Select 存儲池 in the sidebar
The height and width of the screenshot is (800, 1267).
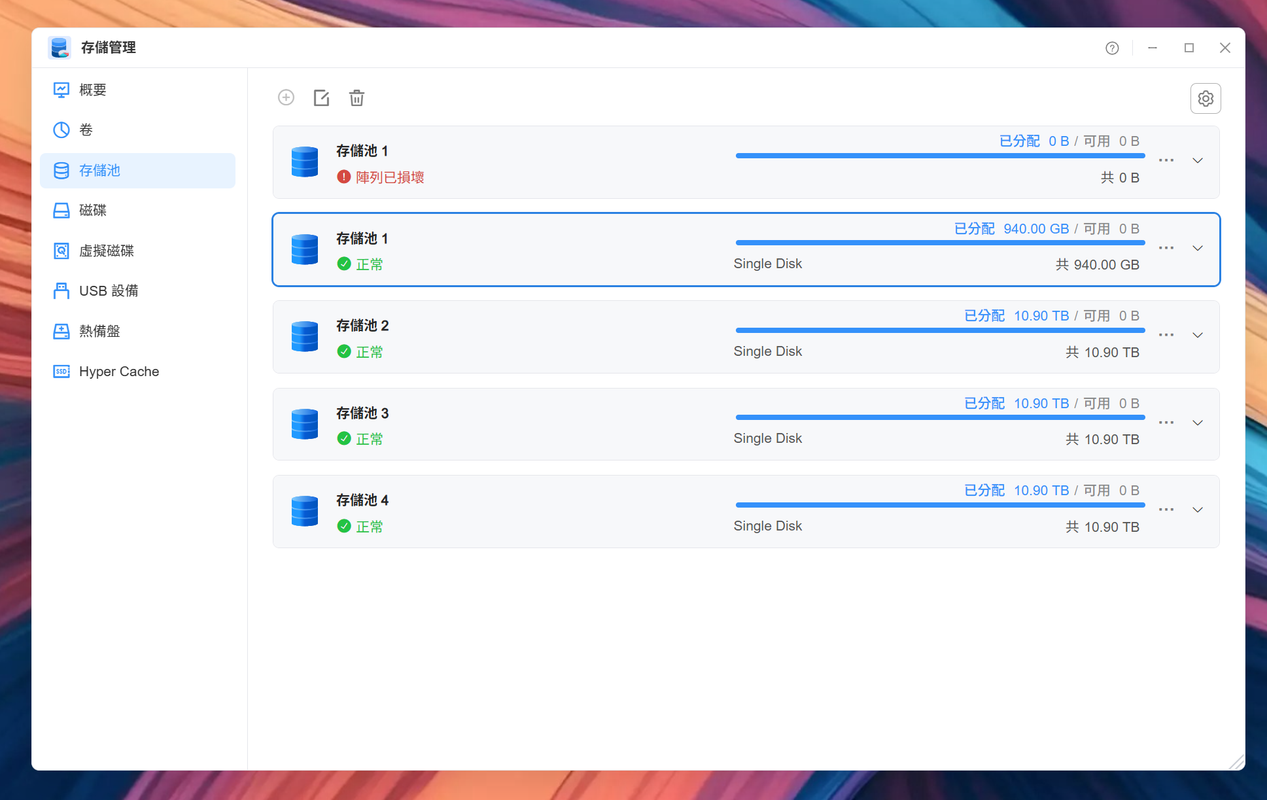pyautogui.click(x=138, y=170)
